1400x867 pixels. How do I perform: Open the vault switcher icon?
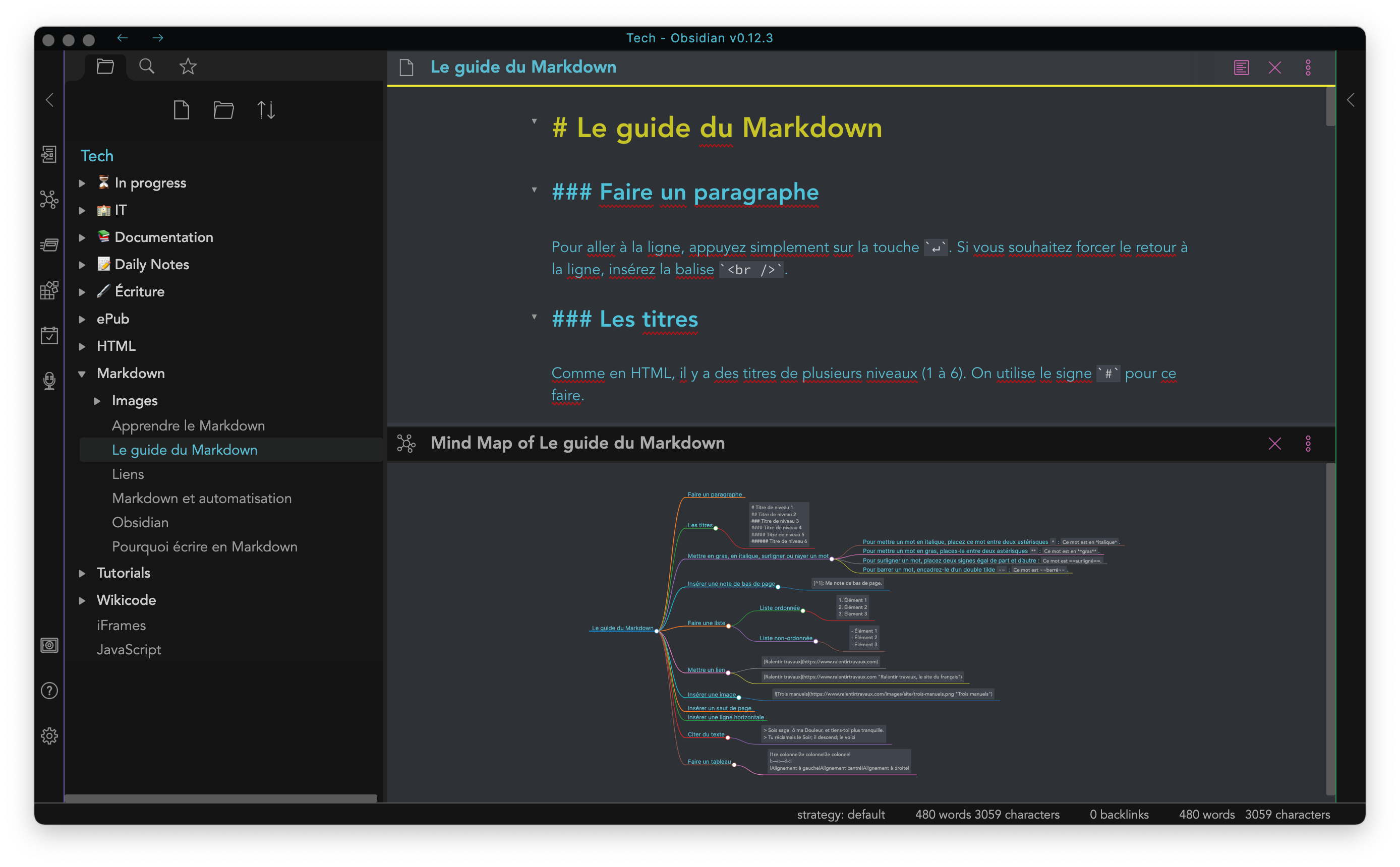click(x=49, y=646)
